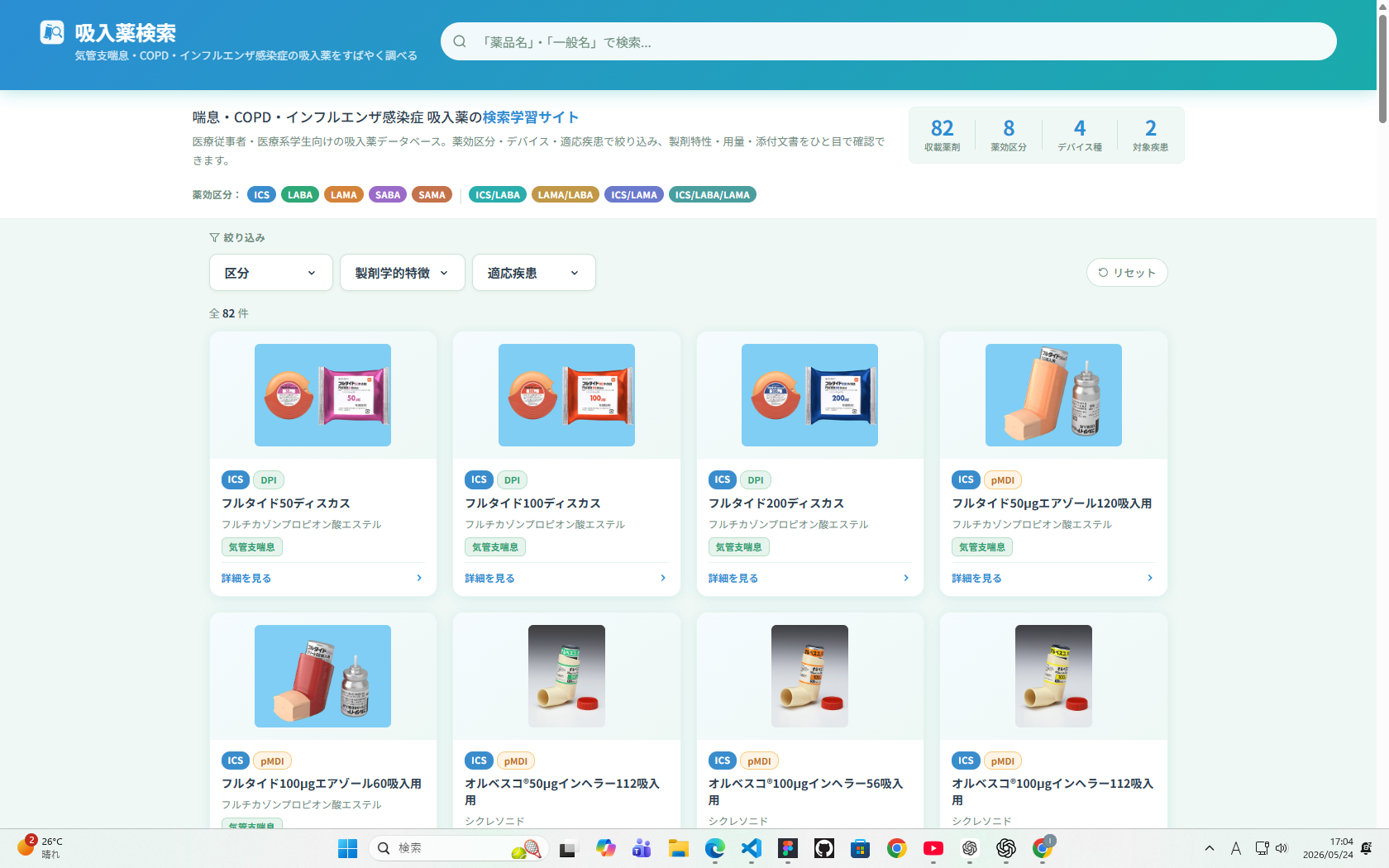
Task: Select the LABA category chip
Action: coord(300,195)
